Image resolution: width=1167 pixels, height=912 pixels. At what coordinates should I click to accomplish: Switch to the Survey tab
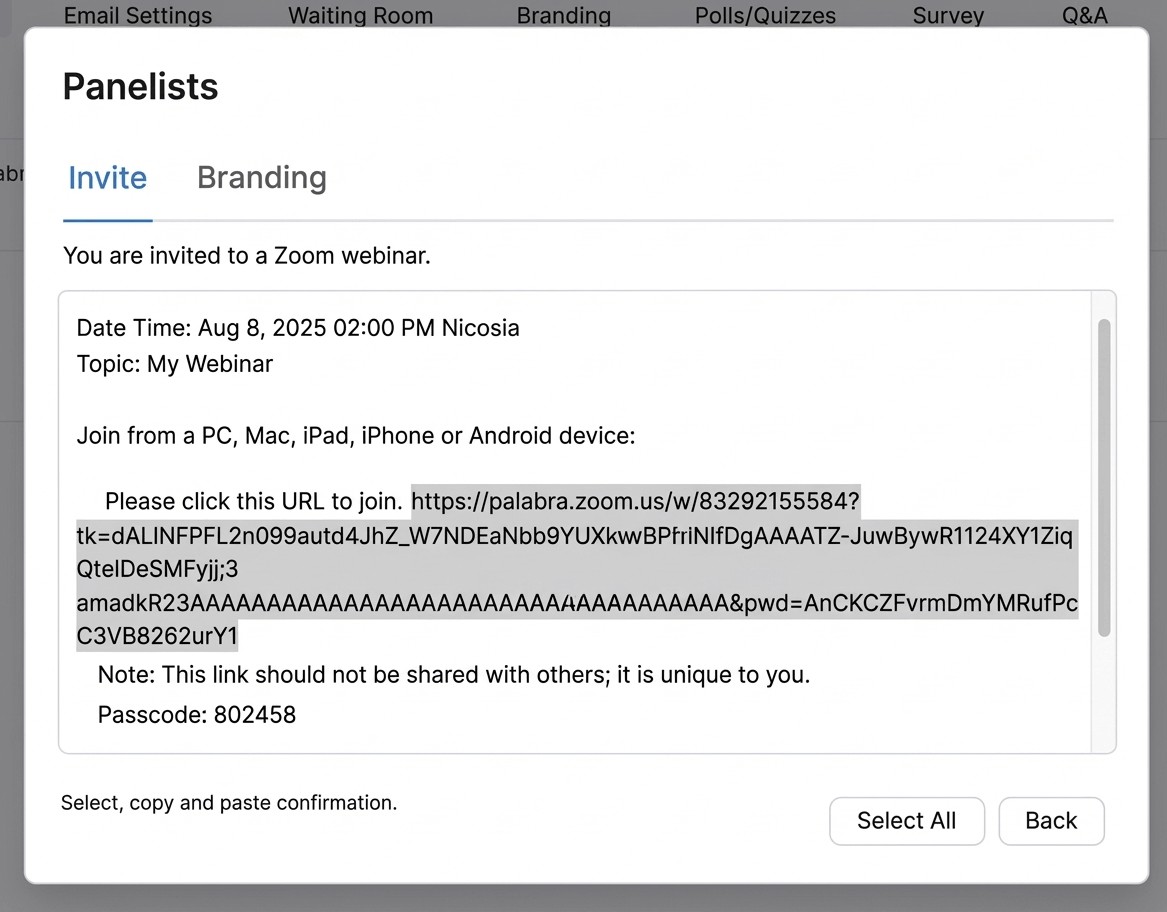coord(948,16)
